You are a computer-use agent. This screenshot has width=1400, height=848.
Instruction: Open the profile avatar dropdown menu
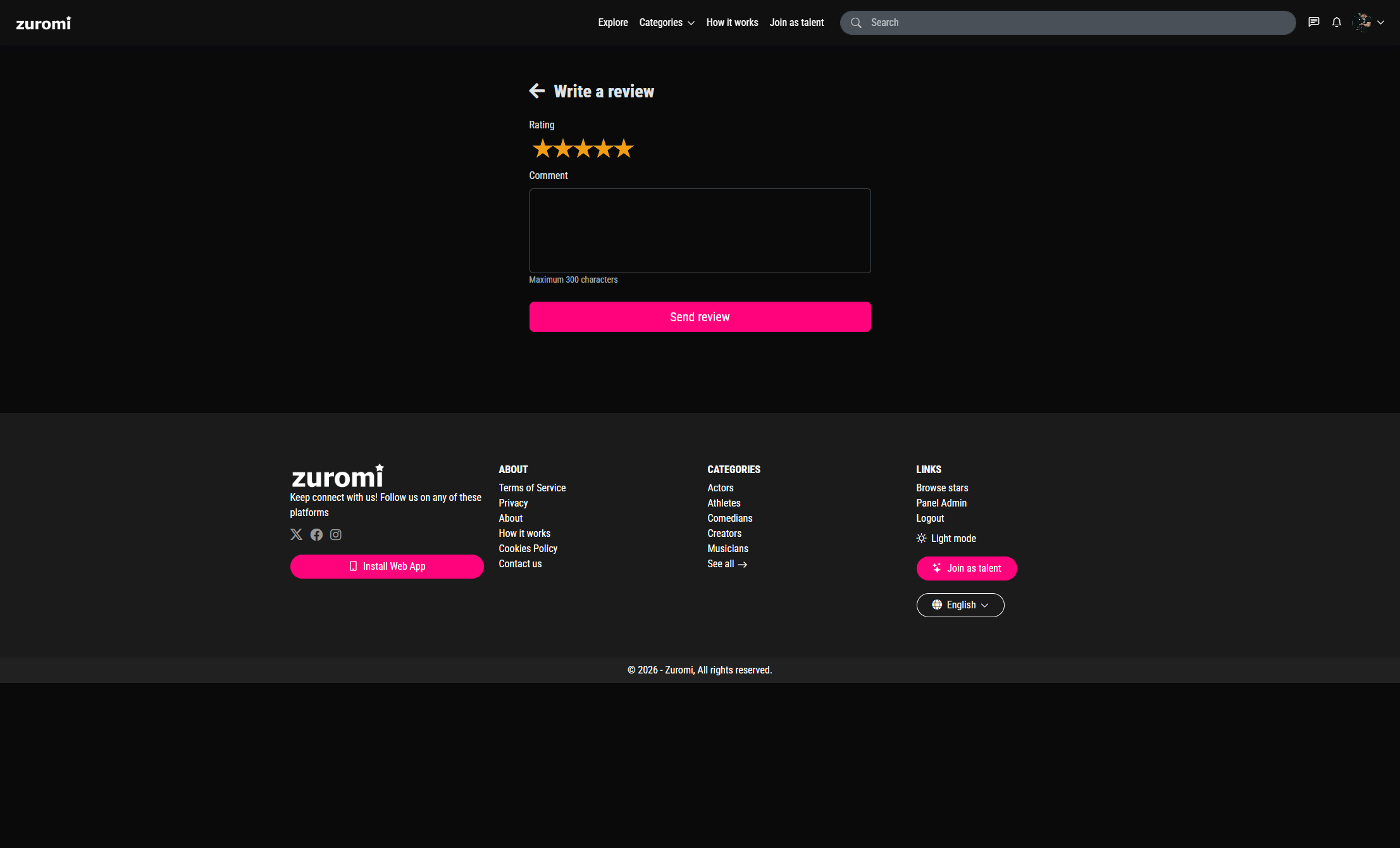[1368, 22]
